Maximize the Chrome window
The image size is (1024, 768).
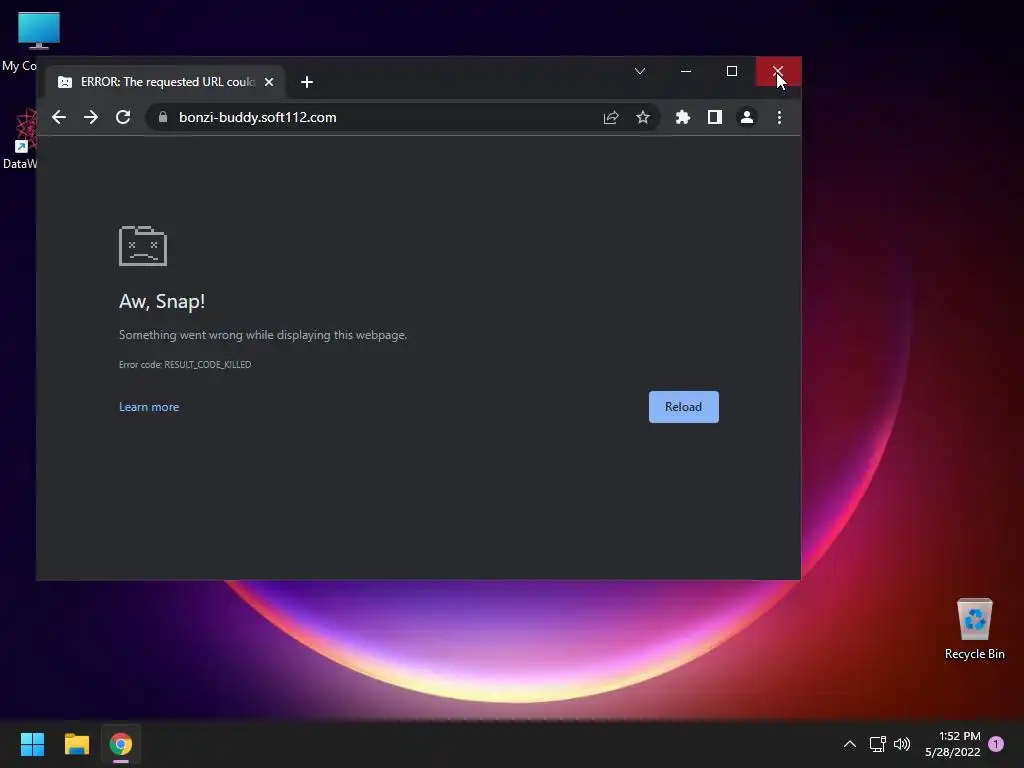(x=732, y=71)
